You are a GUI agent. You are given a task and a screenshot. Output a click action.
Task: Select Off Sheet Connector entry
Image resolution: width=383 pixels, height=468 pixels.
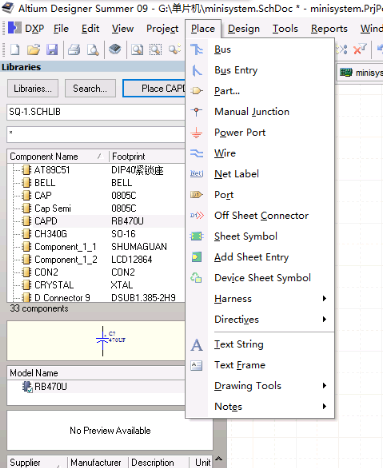[260, 216]
